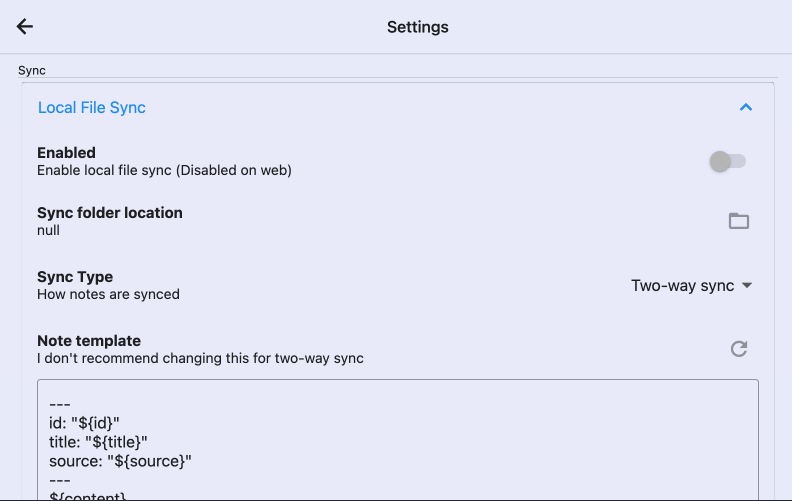Screen dimensions: 792x501
Task: Click the Sync Type dropdown arrow
Action: click(x=746, y=286)
